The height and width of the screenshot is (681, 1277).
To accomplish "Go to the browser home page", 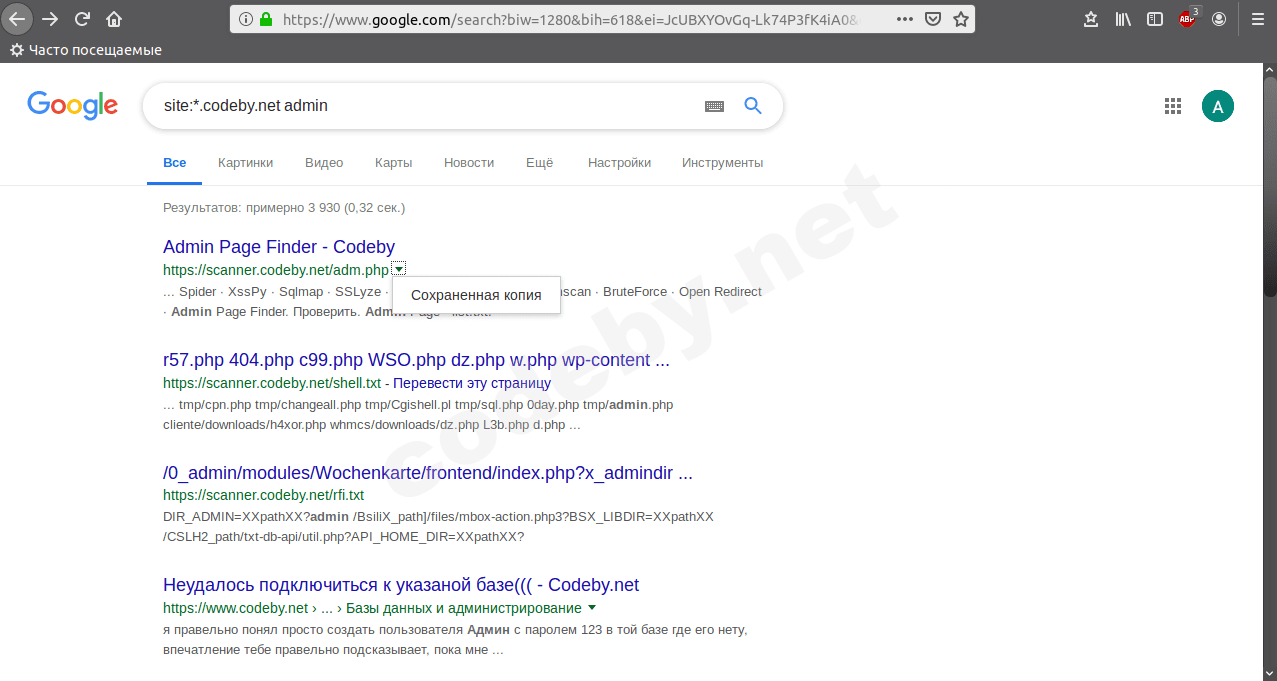I will pyautogui.click(x=114, y=19).
